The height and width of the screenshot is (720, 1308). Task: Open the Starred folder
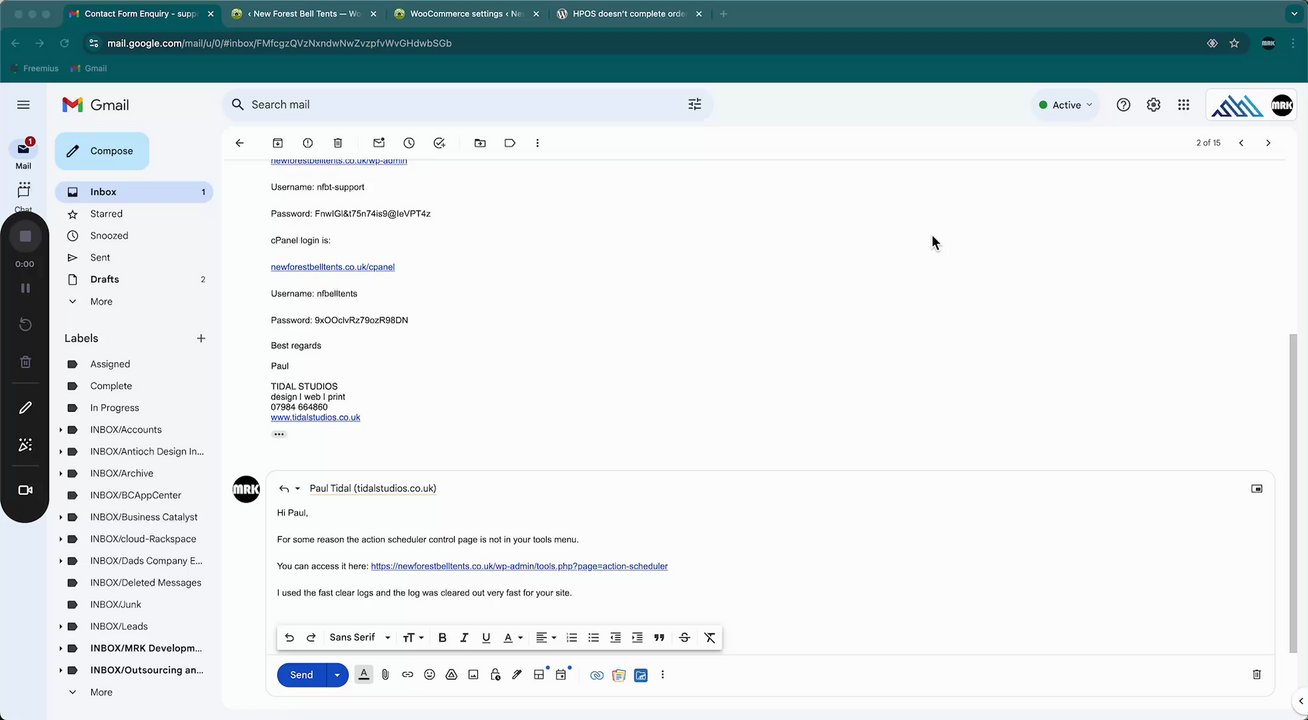click(x=134, y=214)
